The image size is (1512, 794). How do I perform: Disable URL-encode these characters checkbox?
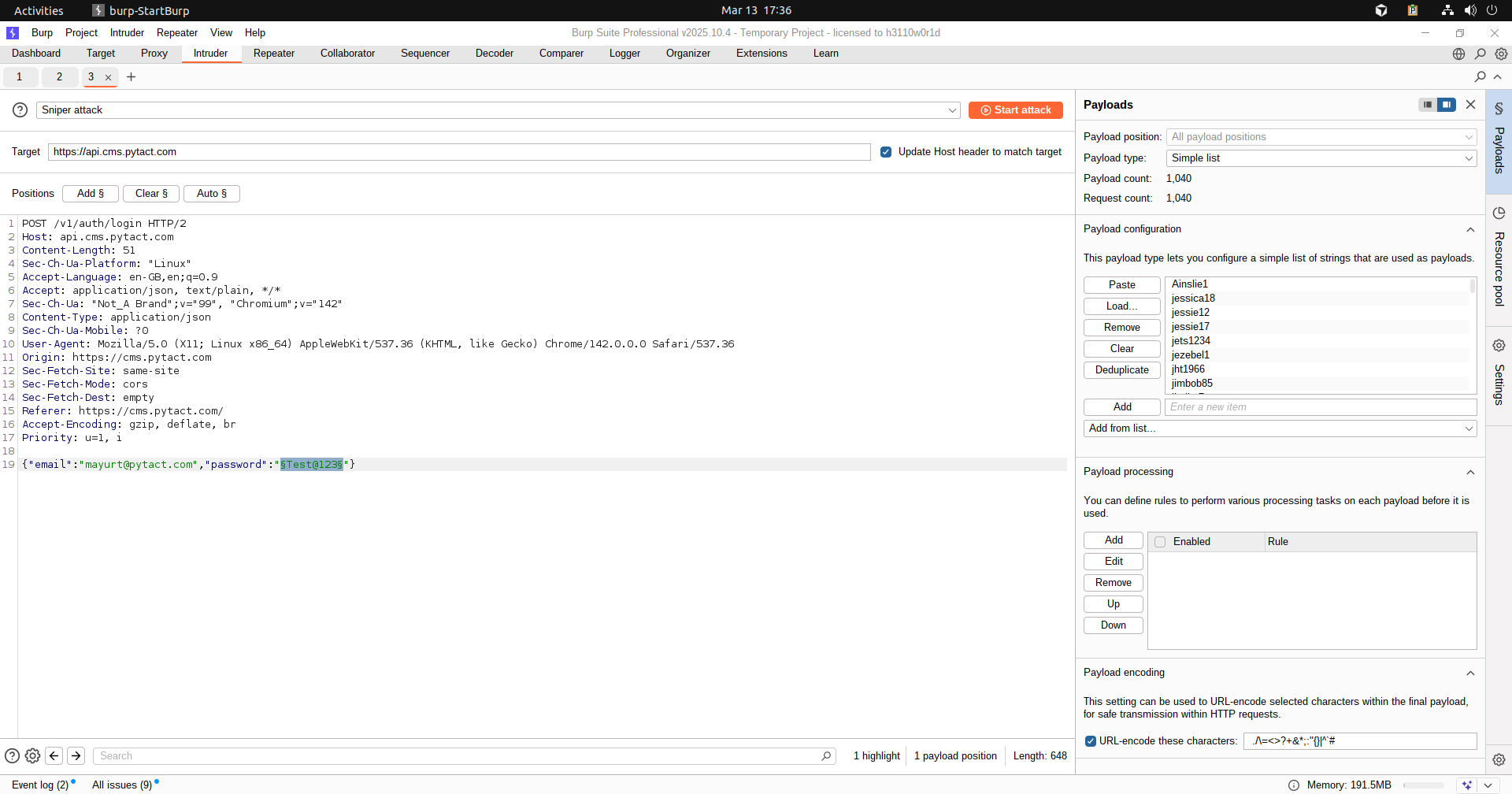pos(1091,741)
